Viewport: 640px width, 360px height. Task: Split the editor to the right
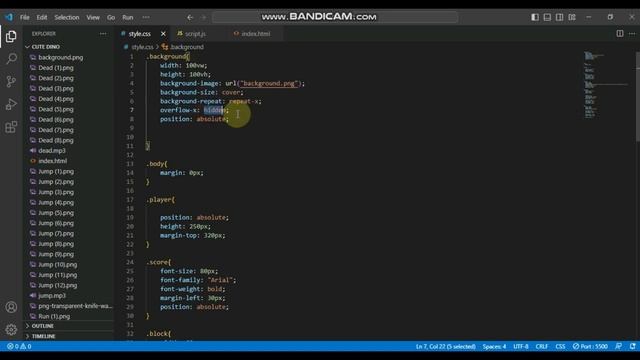pyautogui.click(x=620, y=33)
